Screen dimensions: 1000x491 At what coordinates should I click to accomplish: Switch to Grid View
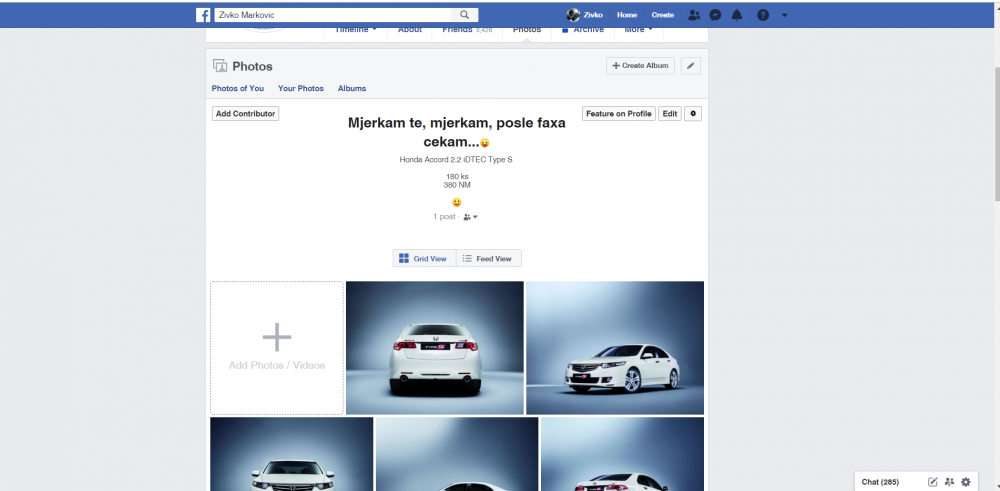coord(424,259)
